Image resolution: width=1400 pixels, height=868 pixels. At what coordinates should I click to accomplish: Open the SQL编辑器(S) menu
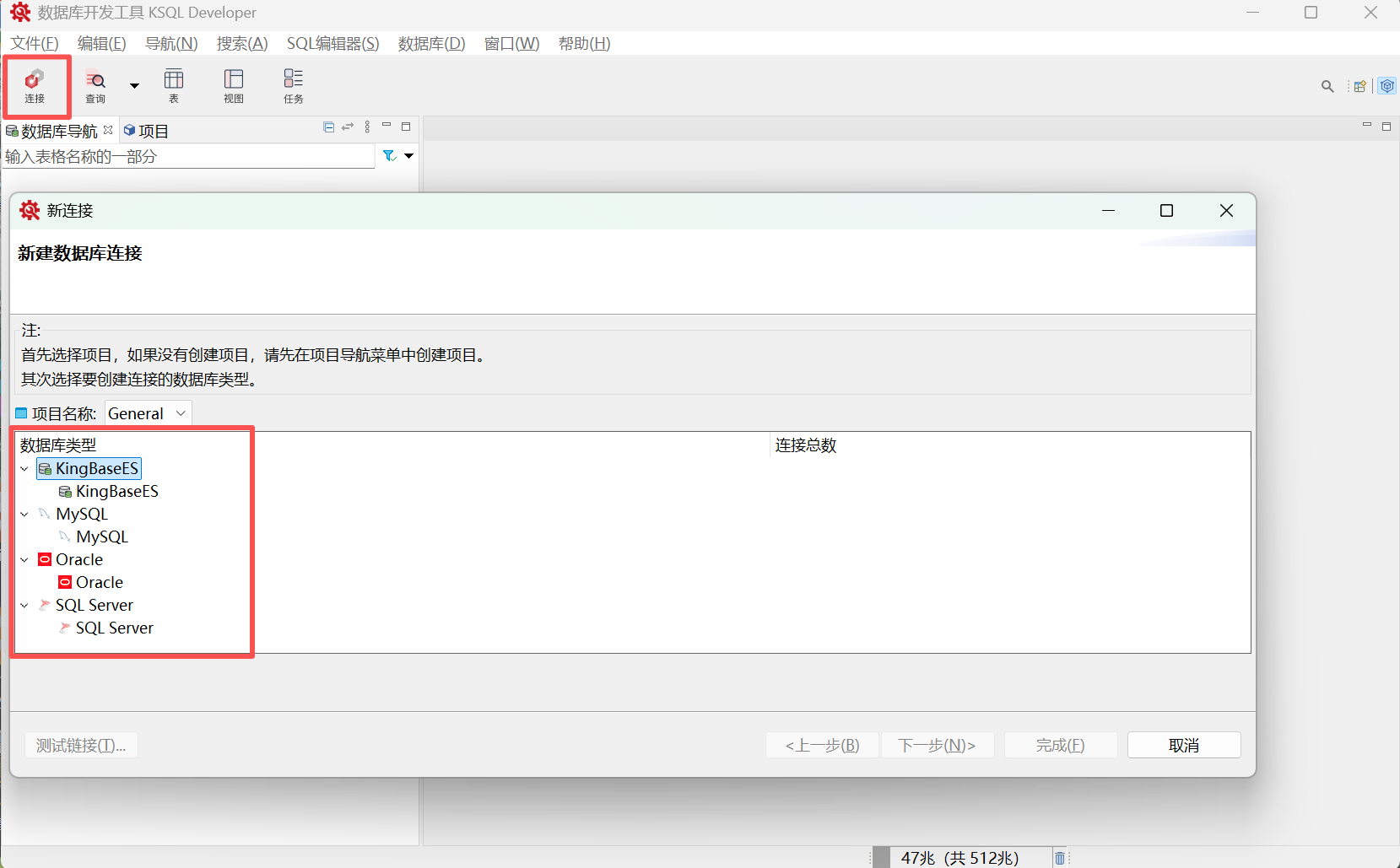point(332,44)
